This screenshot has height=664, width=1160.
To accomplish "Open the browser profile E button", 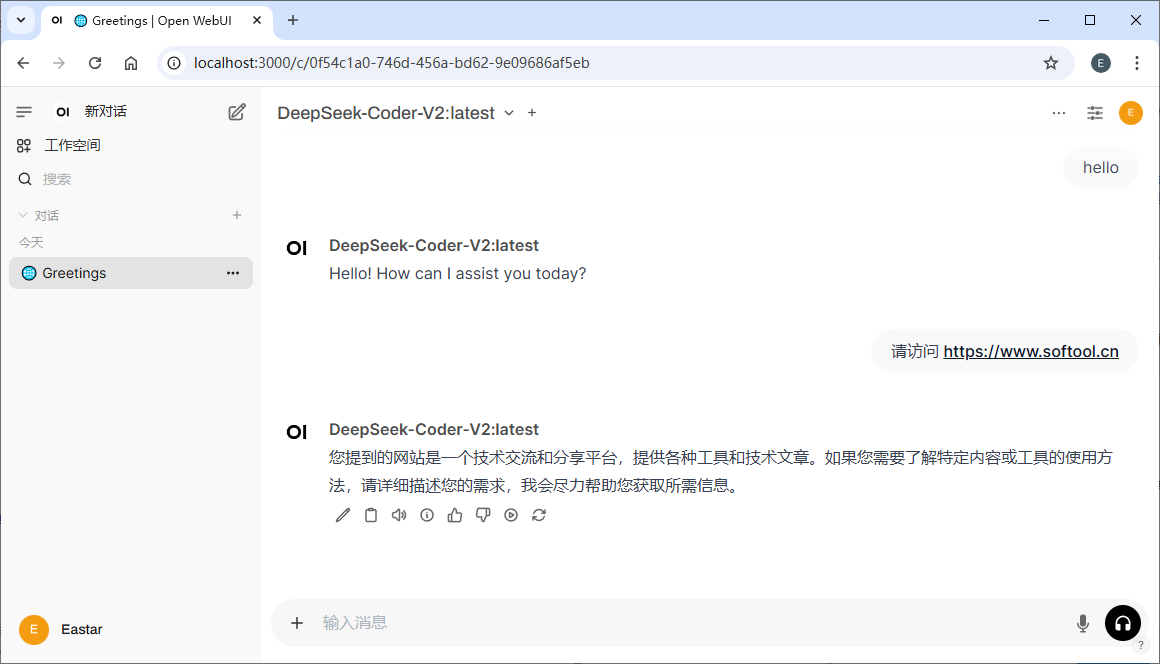I will point(1100,63).
